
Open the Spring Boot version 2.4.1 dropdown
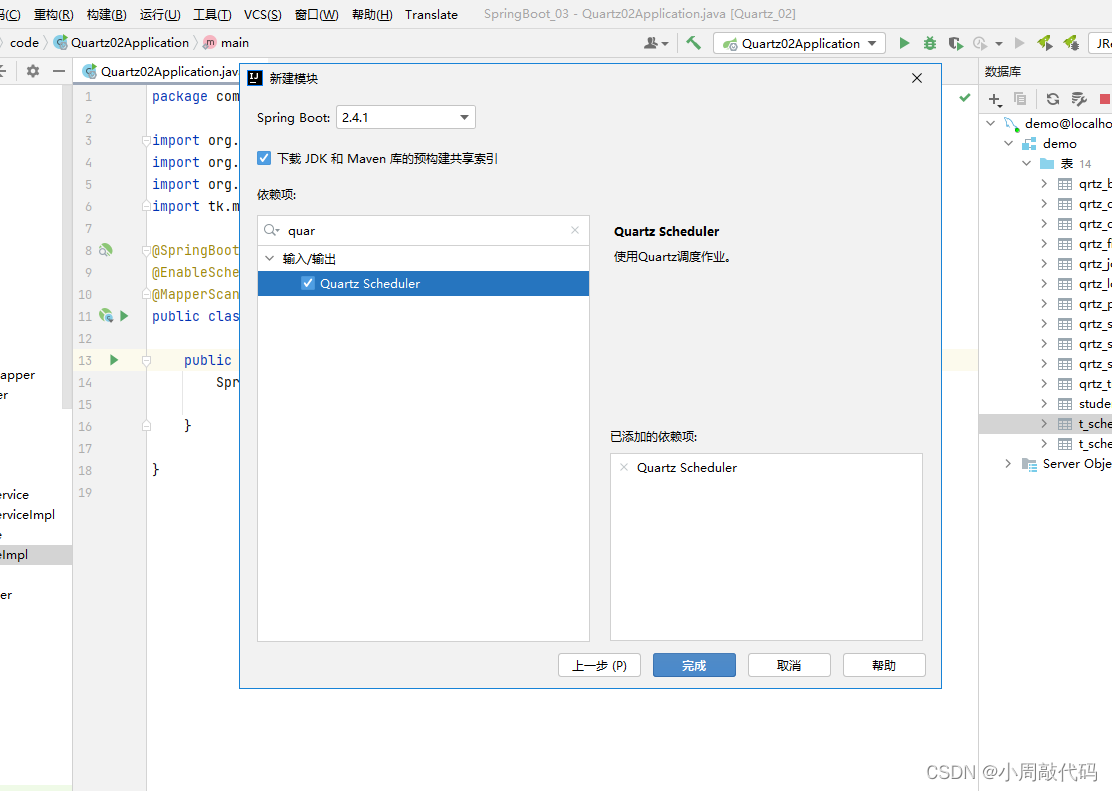tap(463, 117)
